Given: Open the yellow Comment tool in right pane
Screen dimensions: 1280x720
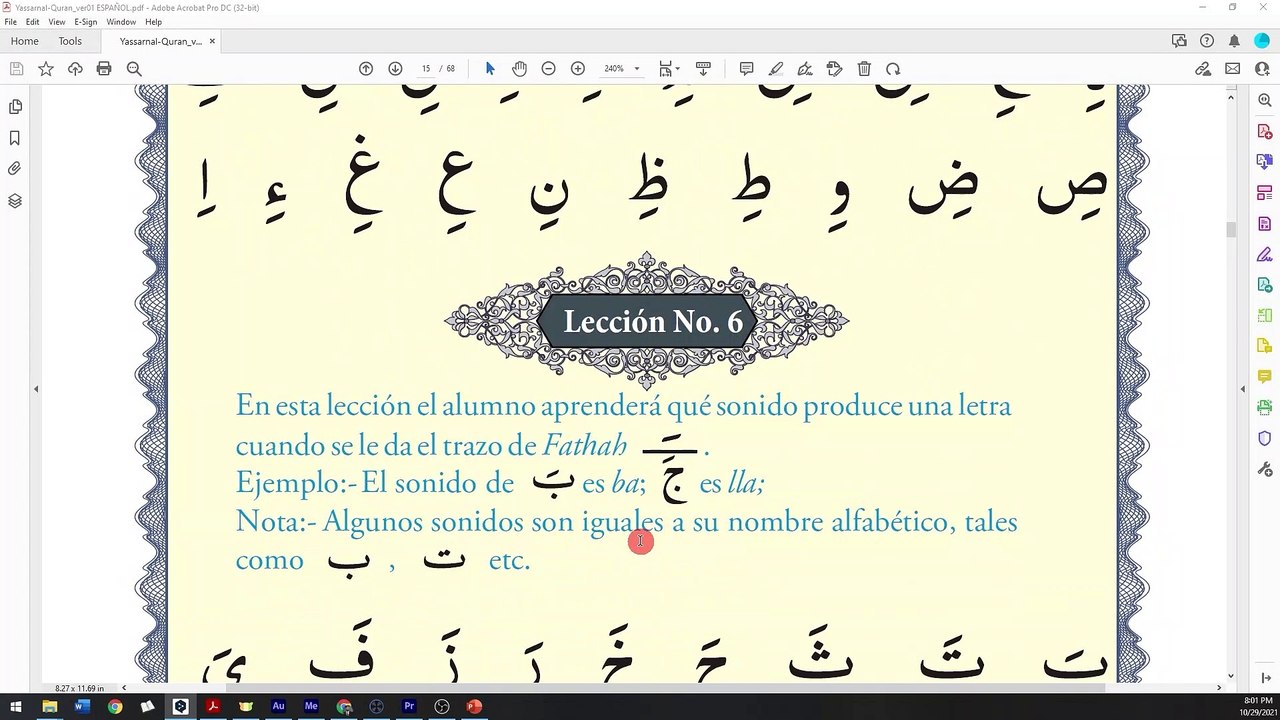Looking at the screenshot, I should tap(1265, 377).
